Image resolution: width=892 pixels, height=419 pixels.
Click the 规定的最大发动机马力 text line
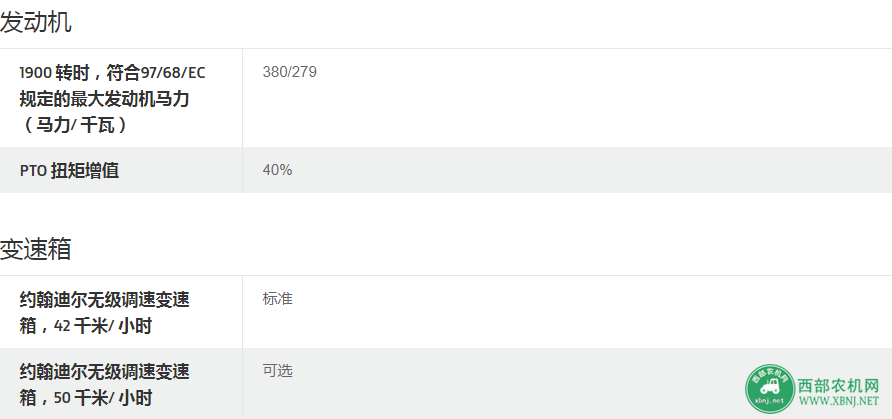[104, 99]
